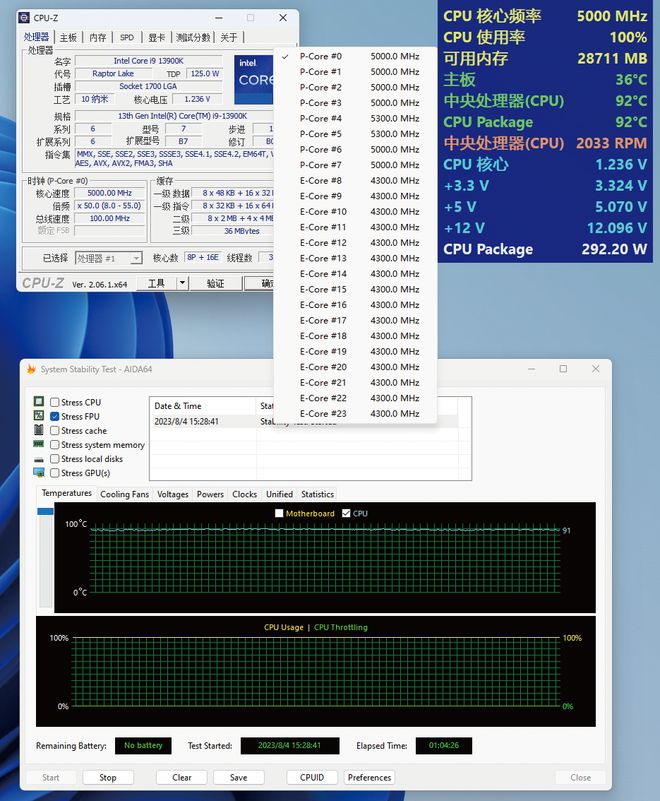Open the 处理器 #1 selection dropdown in CPU-Z
This screenshot has width=660, height=801.
[x=108, y=258]
